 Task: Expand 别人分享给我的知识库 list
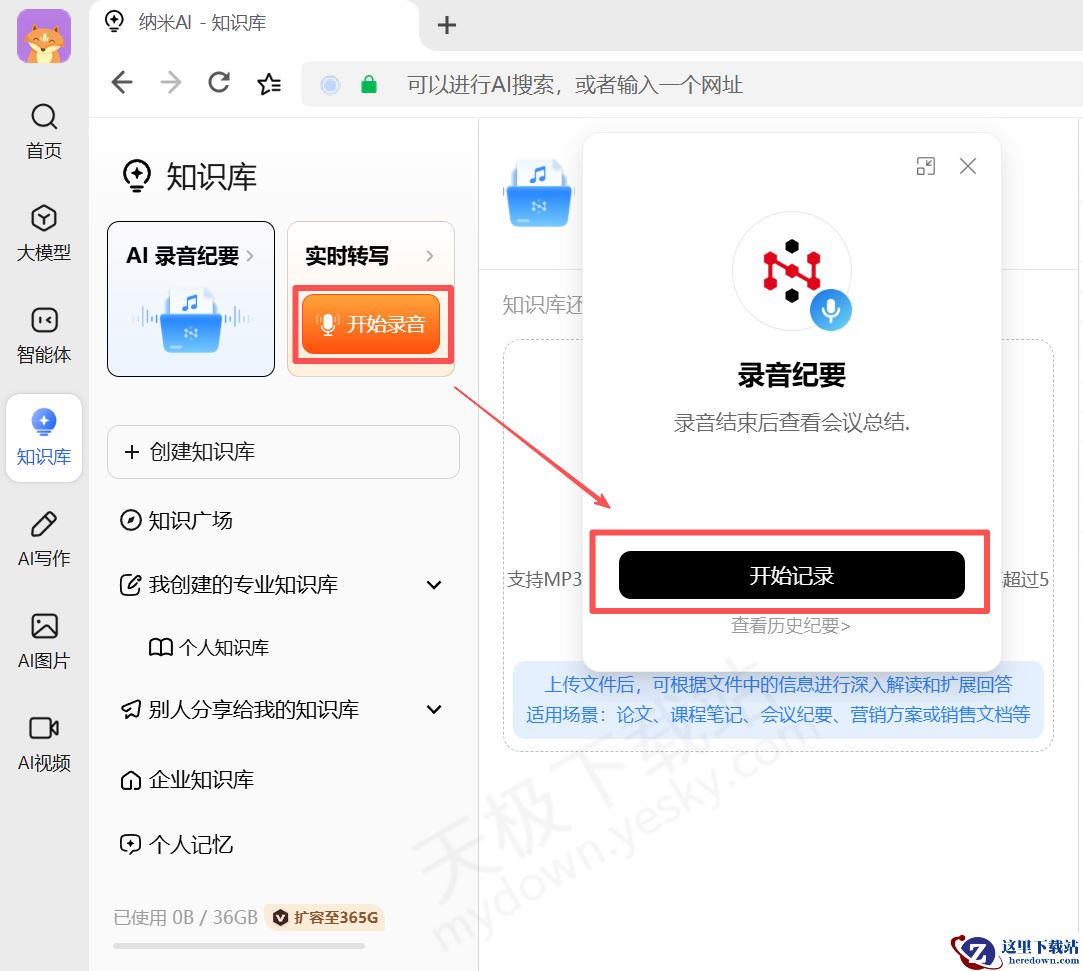tap(434, 709)
